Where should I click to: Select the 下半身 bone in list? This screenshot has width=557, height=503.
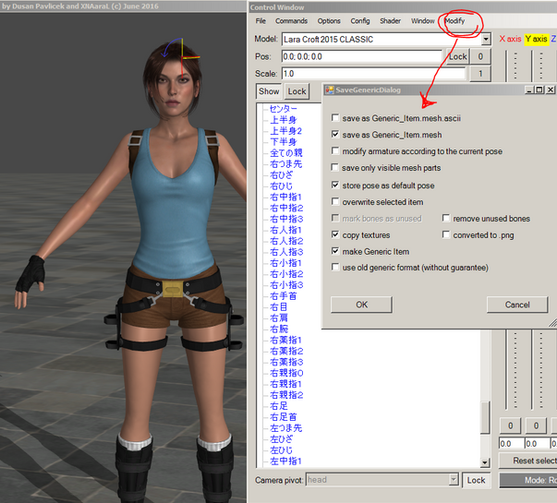283,142
